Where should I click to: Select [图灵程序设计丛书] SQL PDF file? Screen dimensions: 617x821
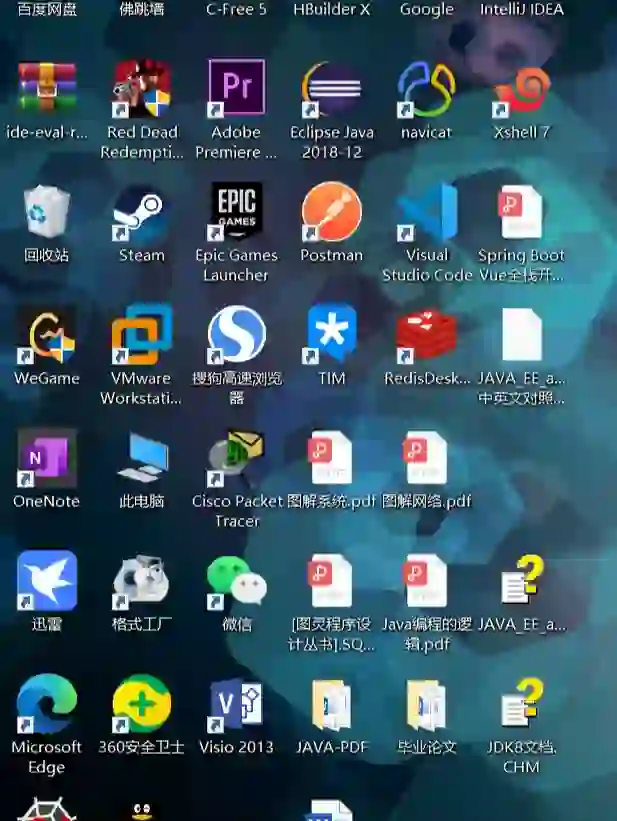[330, 581]
